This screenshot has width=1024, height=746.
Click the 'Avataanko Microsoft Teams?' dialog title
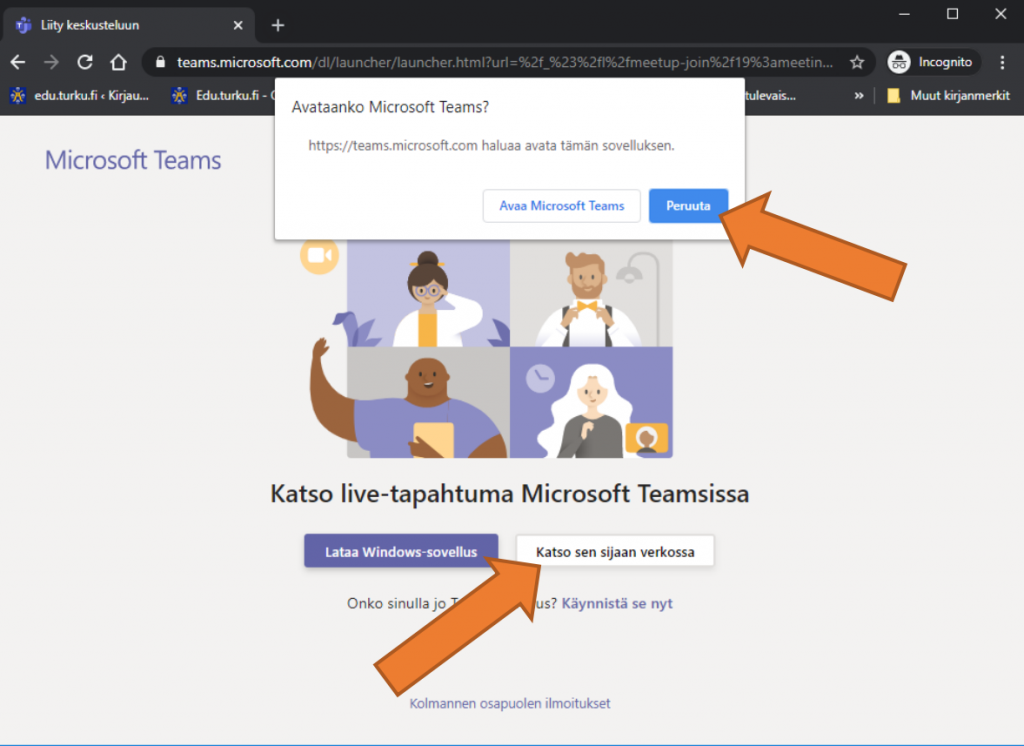[391, 107]
